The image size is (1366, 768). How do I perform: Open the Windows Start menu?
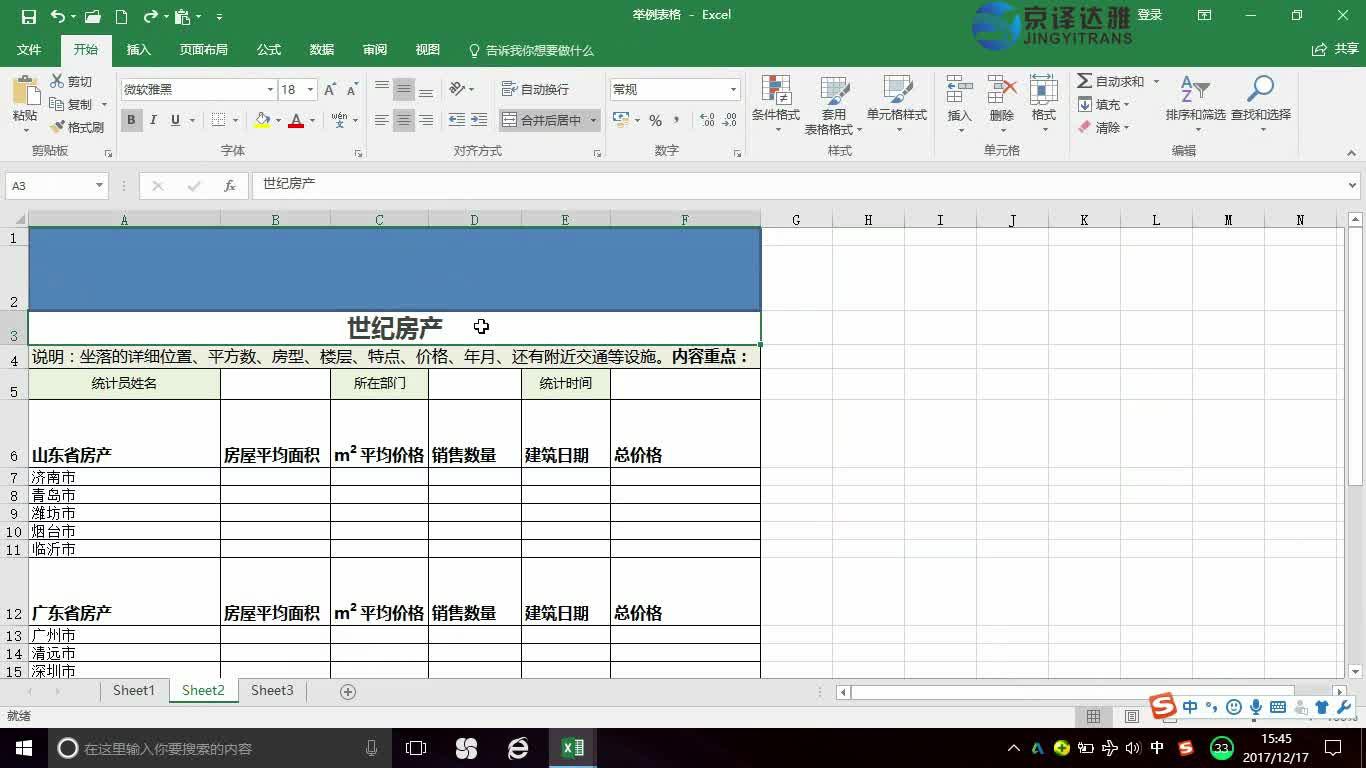click(23, 748)
